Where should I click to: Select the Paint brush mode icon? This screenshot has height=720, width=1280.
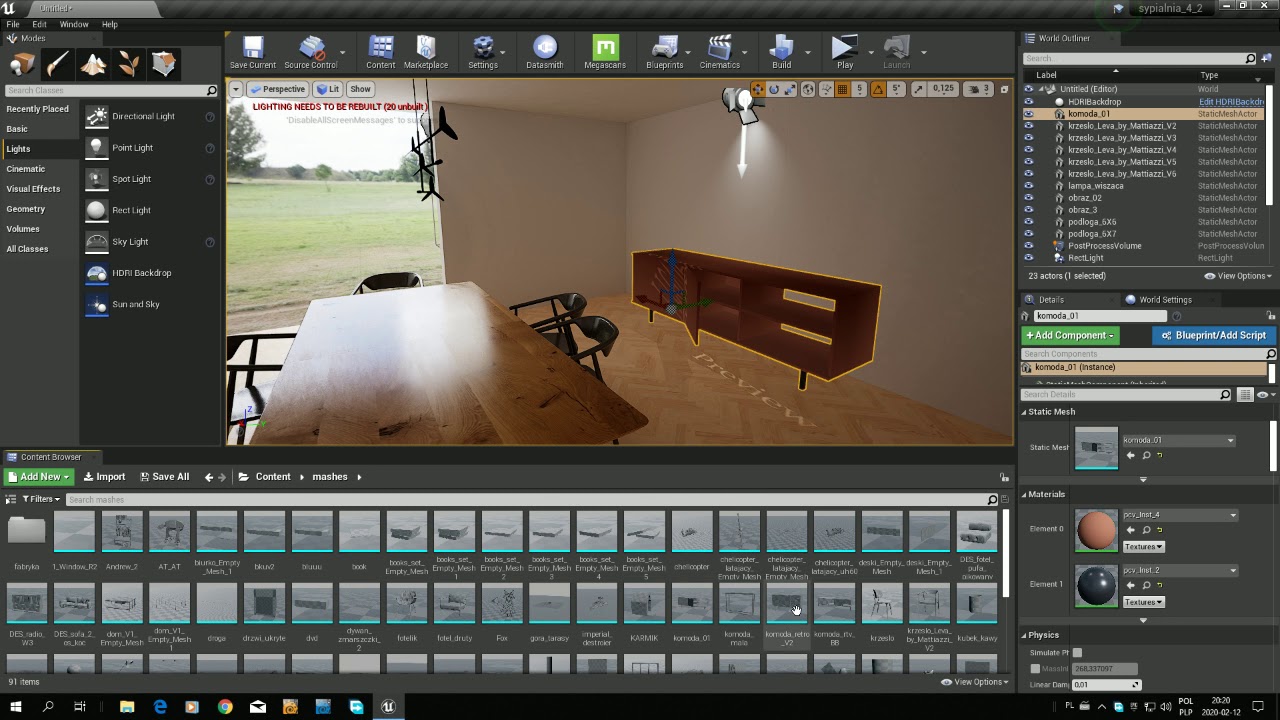coord(57,64)
